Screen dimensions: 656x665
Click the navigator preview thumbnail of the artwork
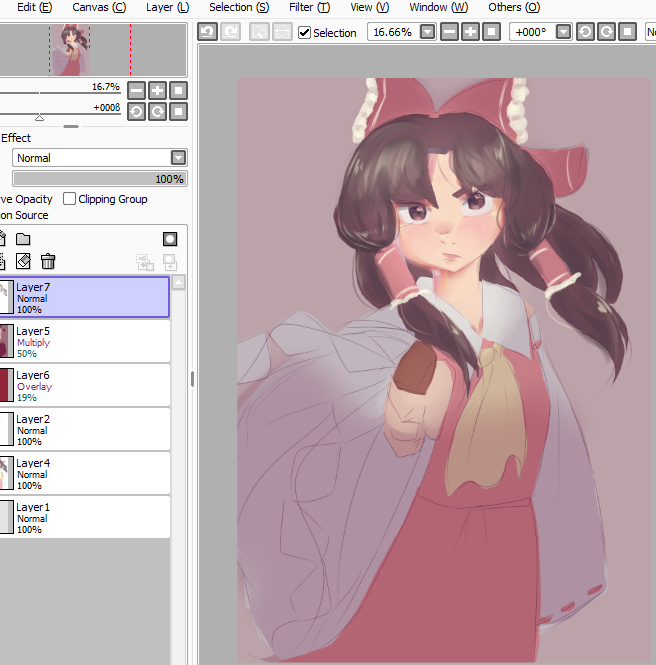point(70,50)
